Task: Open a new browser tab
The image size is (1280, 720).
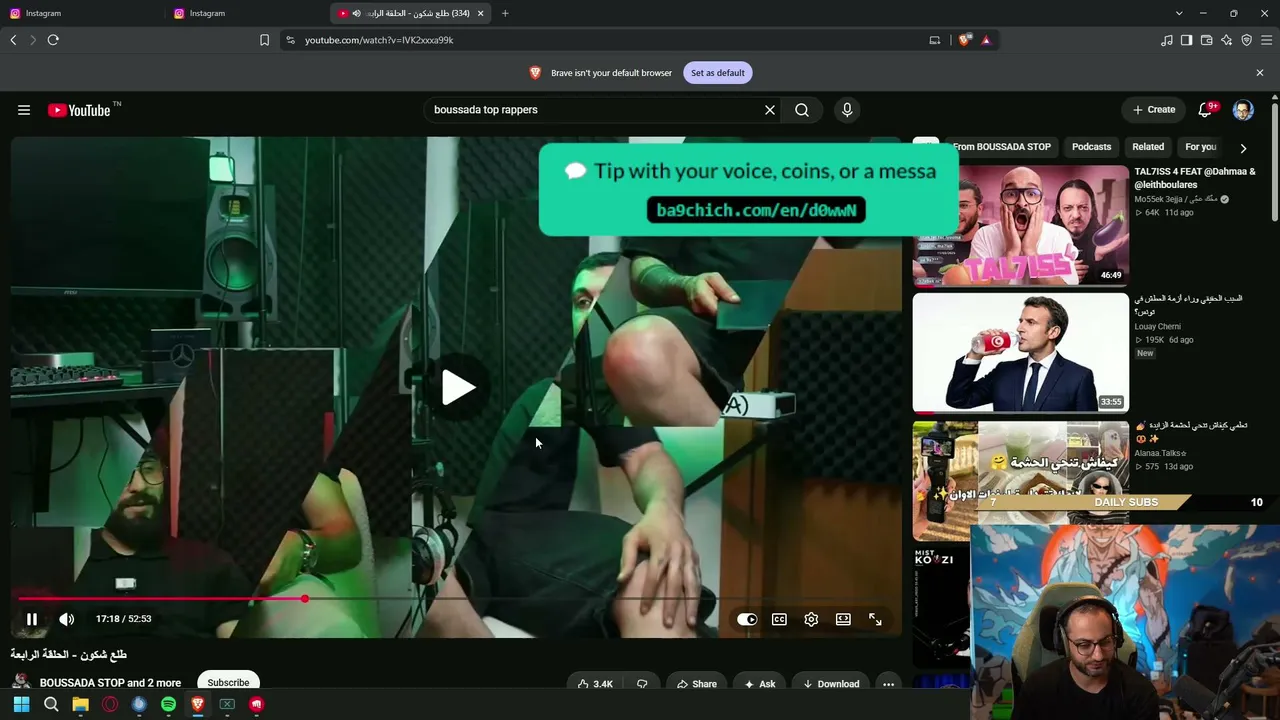Action: coord(505,13)
